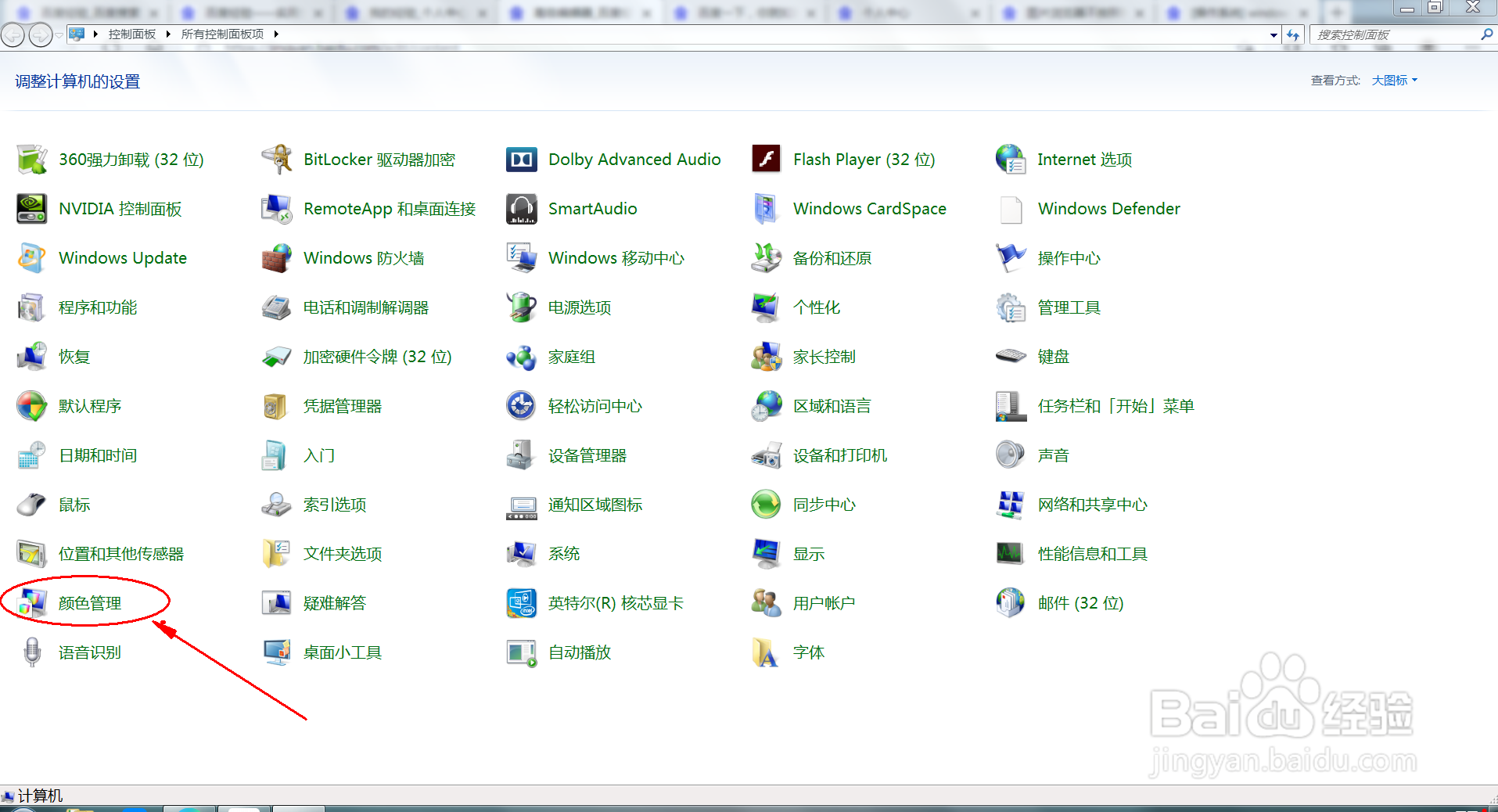Viewport: 1498px width, 812px height.
Task: Open the 程序和功能 link
Action: pos(98,307)
